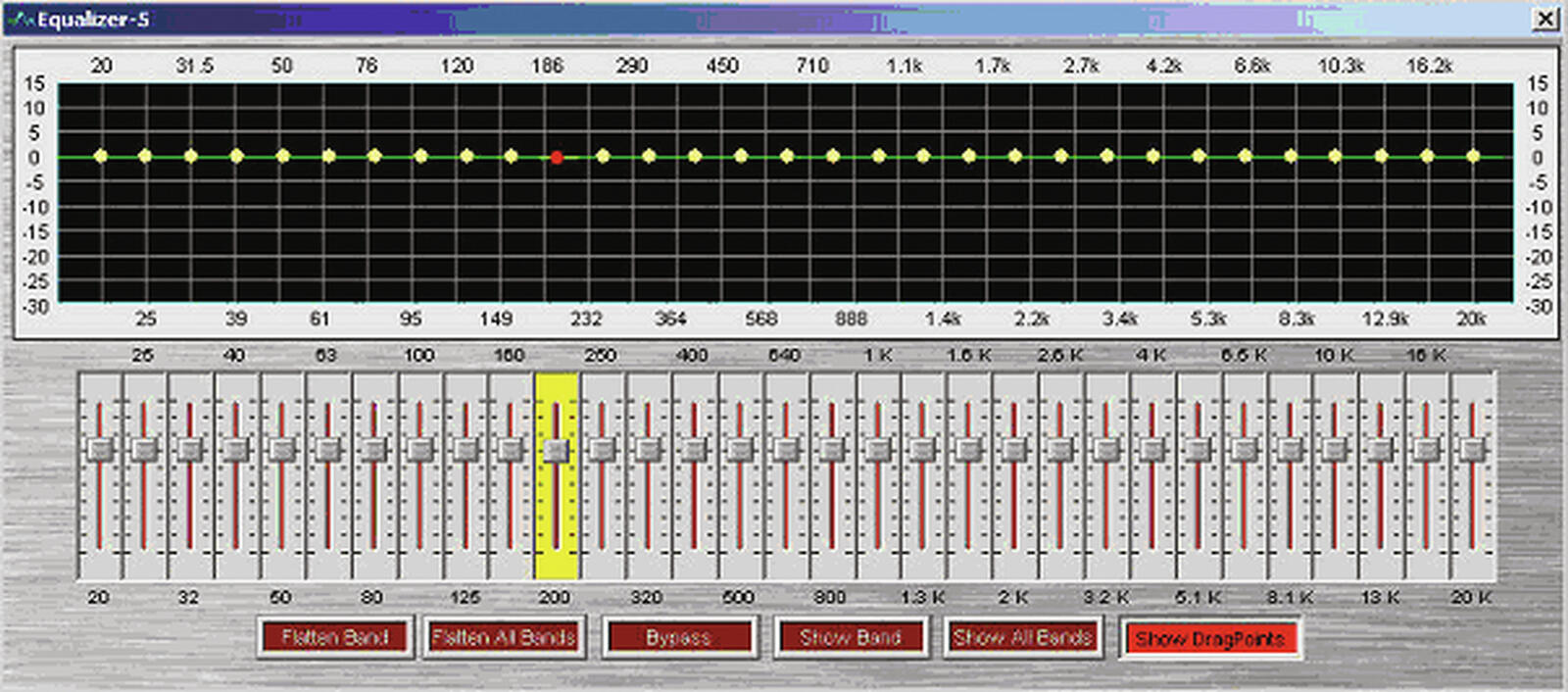Click the graph drag point under 31.5

(x=190, y=156)
